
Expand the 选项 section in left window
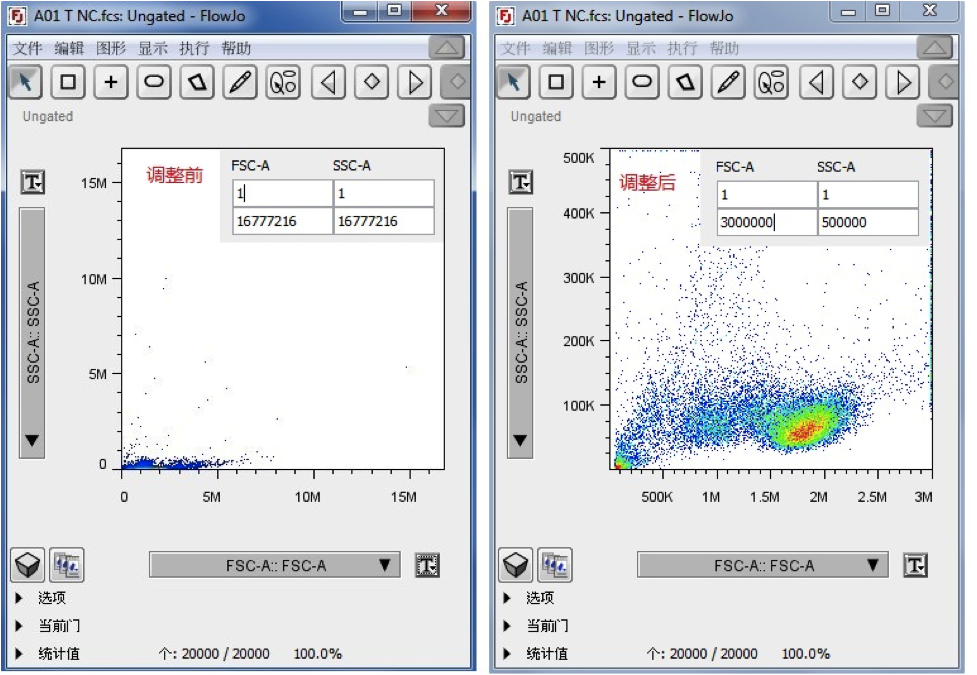tap(20, 598)
